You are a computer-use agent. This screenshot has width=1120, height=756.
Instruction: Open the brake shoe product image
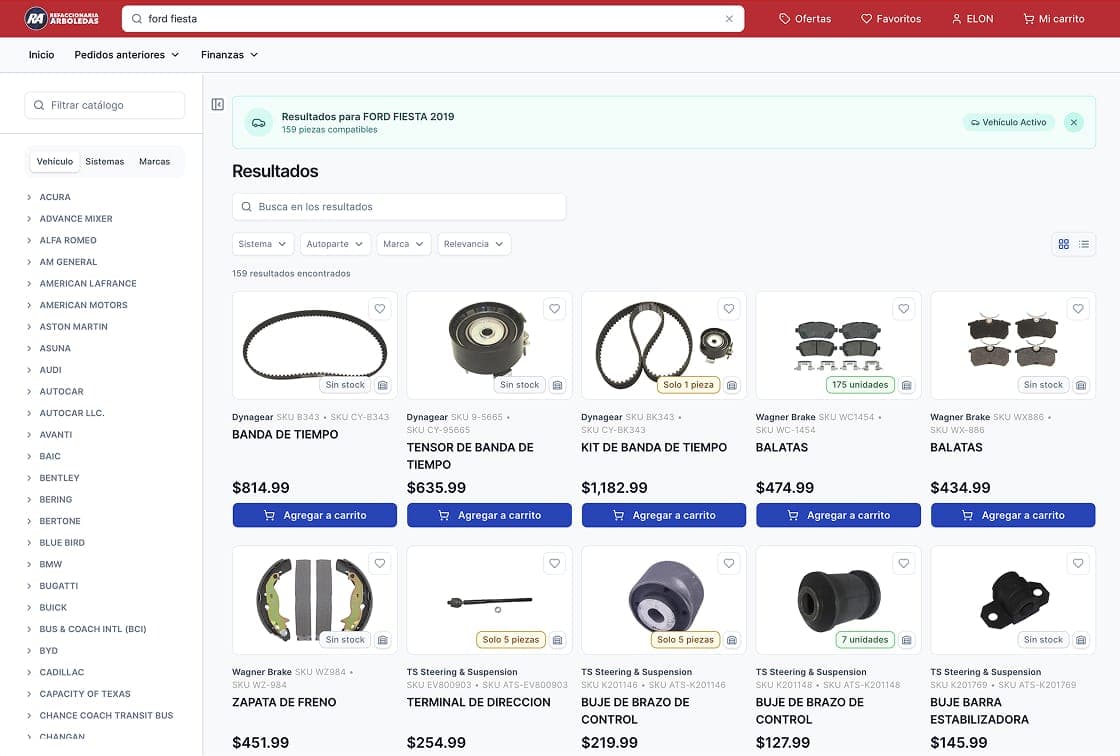314,600
